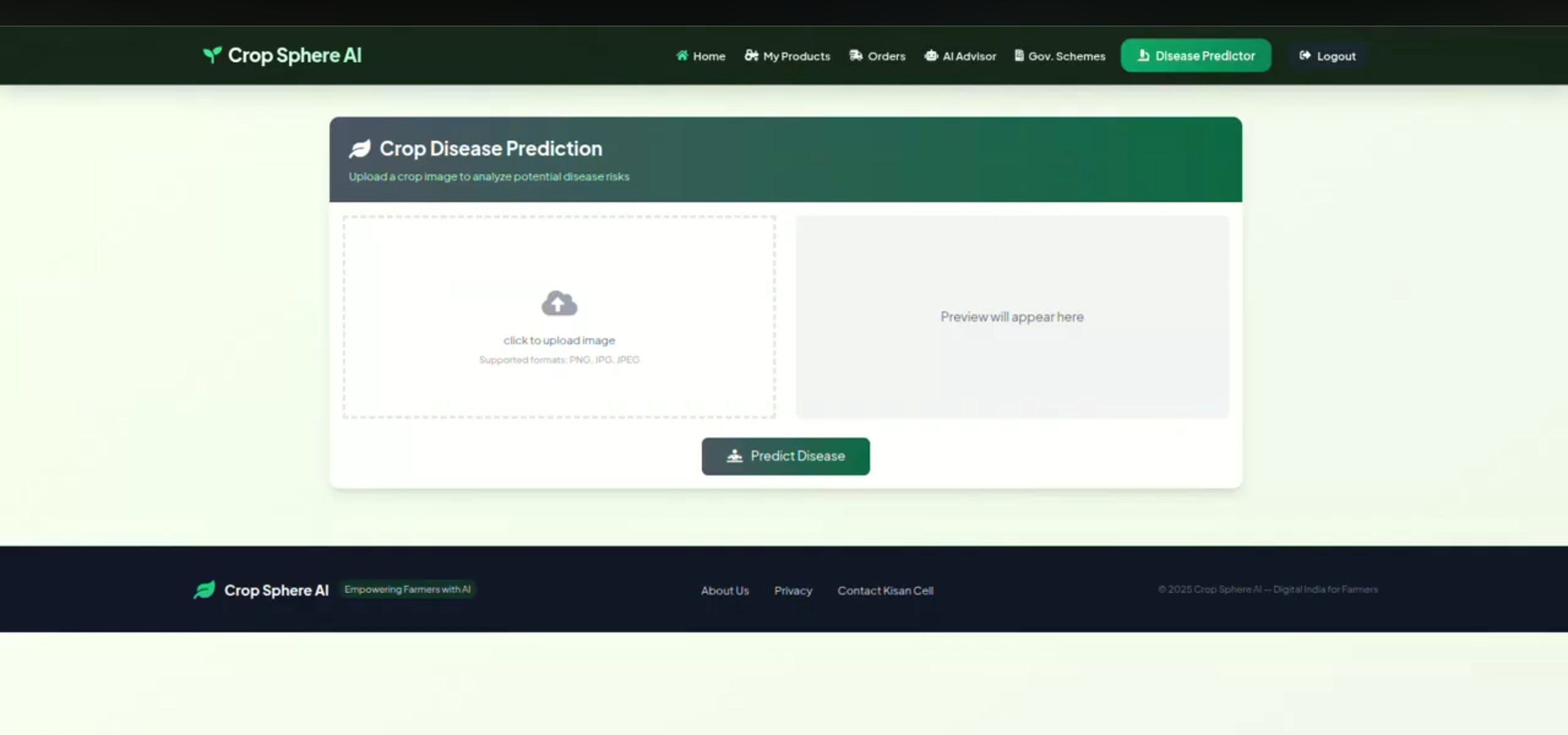Click the cloud upload icon
Image resolution: width=1568 pixels, height=735 pixels.
[559, 303]
